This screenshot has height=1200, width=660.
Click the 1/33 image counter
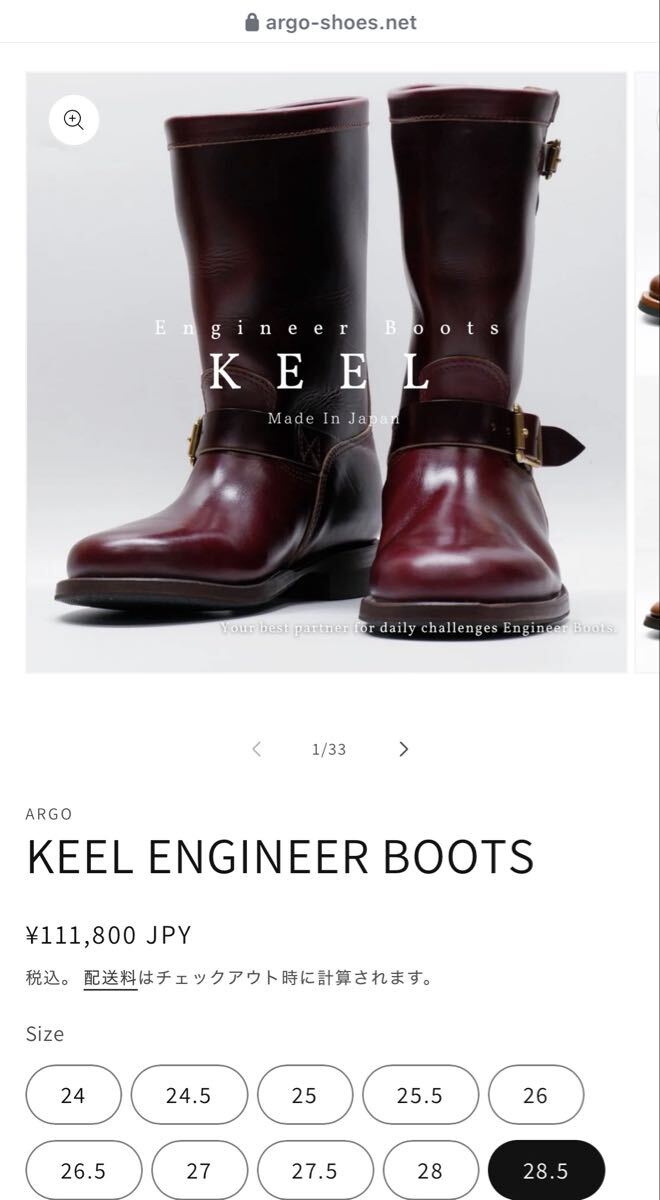tap(329, 749)
